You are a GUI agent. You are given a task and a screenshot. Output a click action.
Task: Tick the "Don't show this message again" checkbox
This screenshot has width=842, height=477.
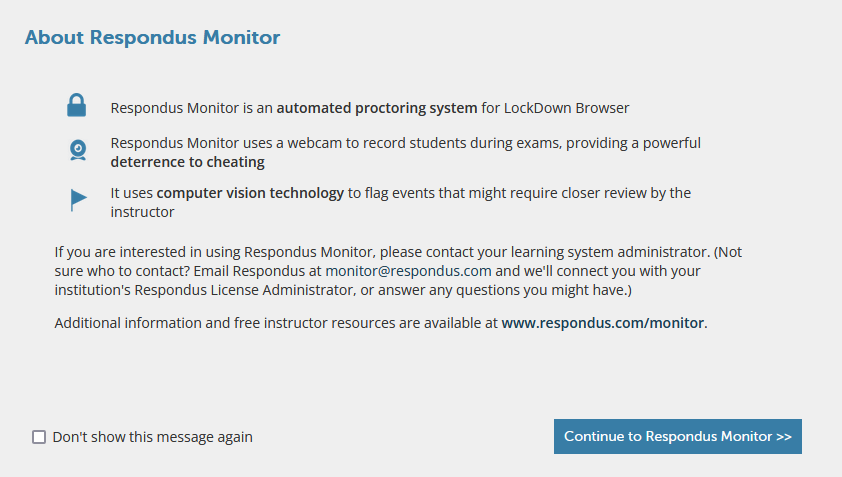point(39,437)
